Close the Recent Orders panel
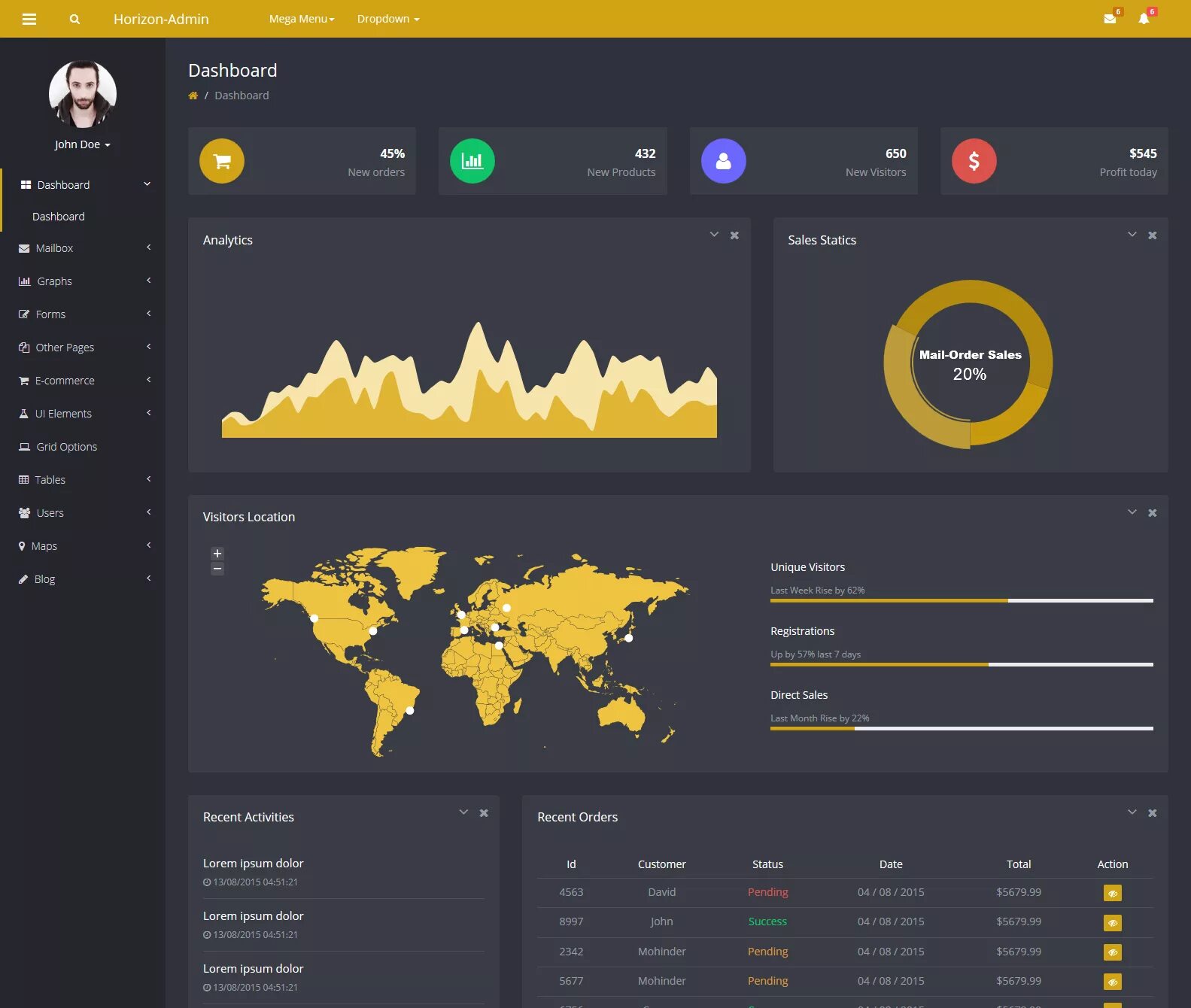Image resolution: width=1191 pixels, height=1008 pixels. click(1152, 813)
